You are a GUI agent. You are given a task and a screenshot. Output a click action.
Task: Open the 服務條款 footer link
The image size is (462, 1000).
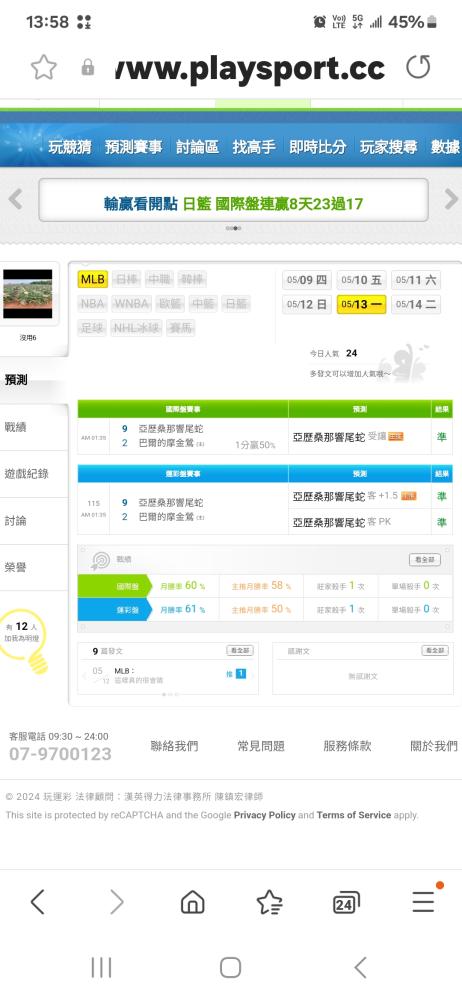point(347,746)
